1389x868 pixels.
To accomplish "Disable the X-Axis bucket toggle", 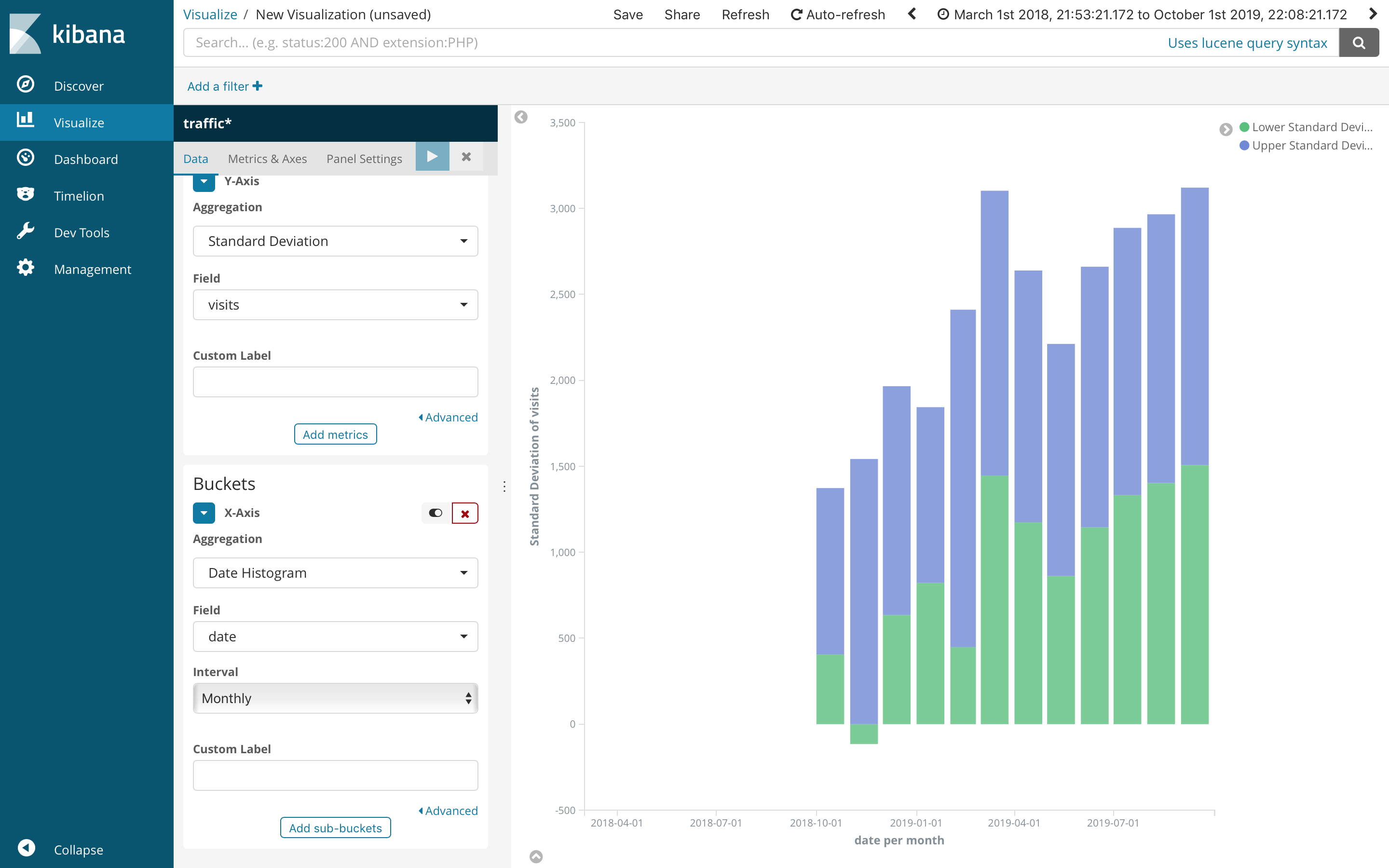I will (435, 513).
